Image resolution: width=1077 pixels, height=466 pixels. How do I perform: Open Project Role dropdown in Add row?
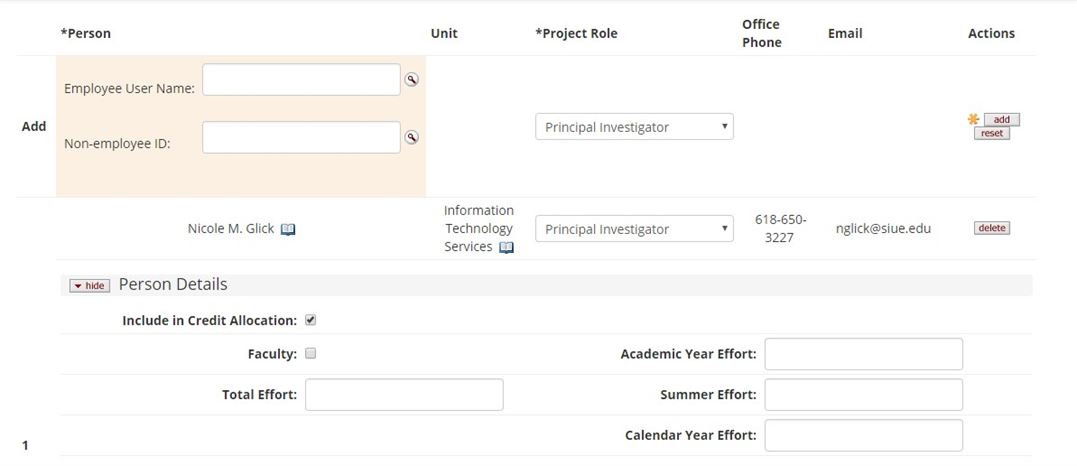coord(634,127)
